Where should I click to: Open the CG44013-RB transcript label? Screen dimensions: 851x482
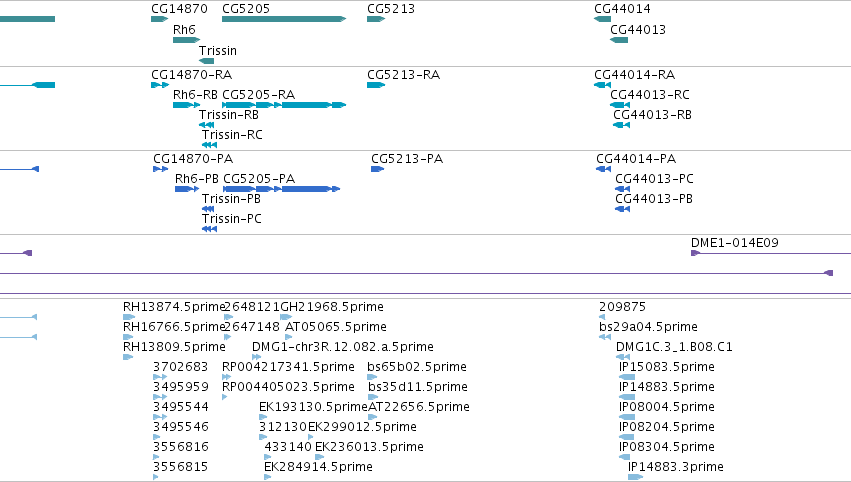[x=652, y=115]
